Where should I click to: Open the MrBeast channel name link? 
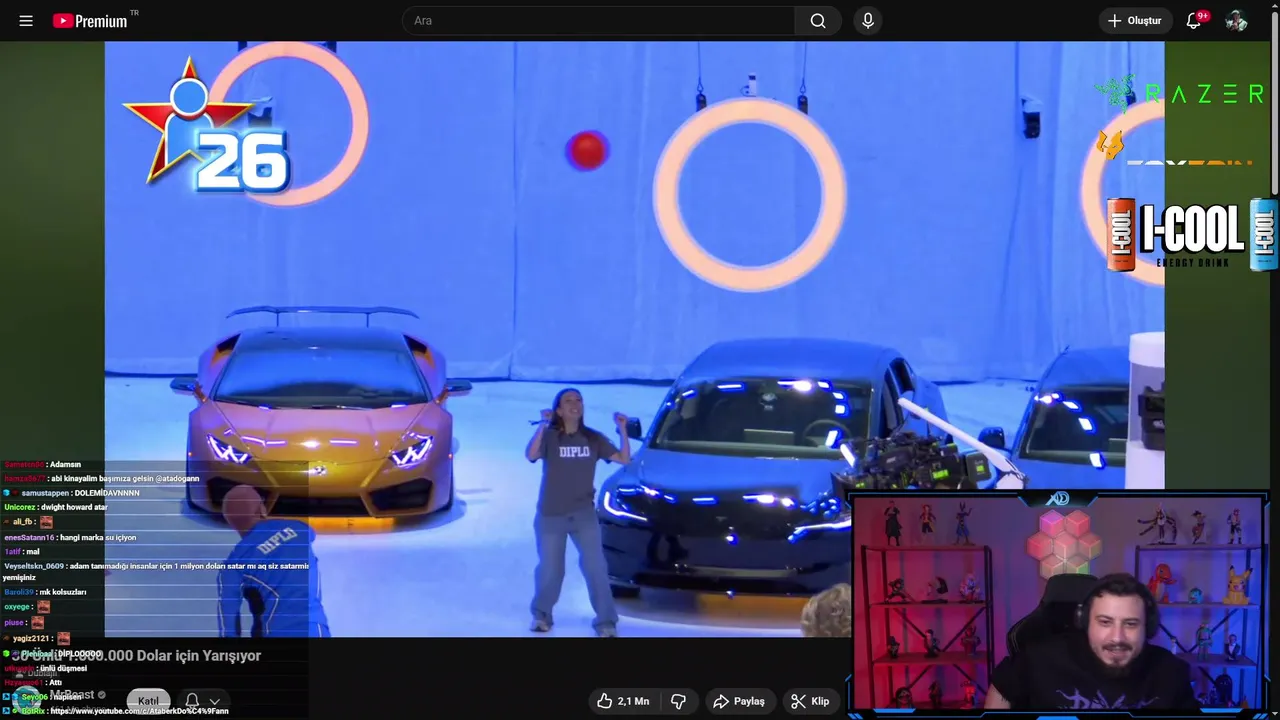pos(72,694)
